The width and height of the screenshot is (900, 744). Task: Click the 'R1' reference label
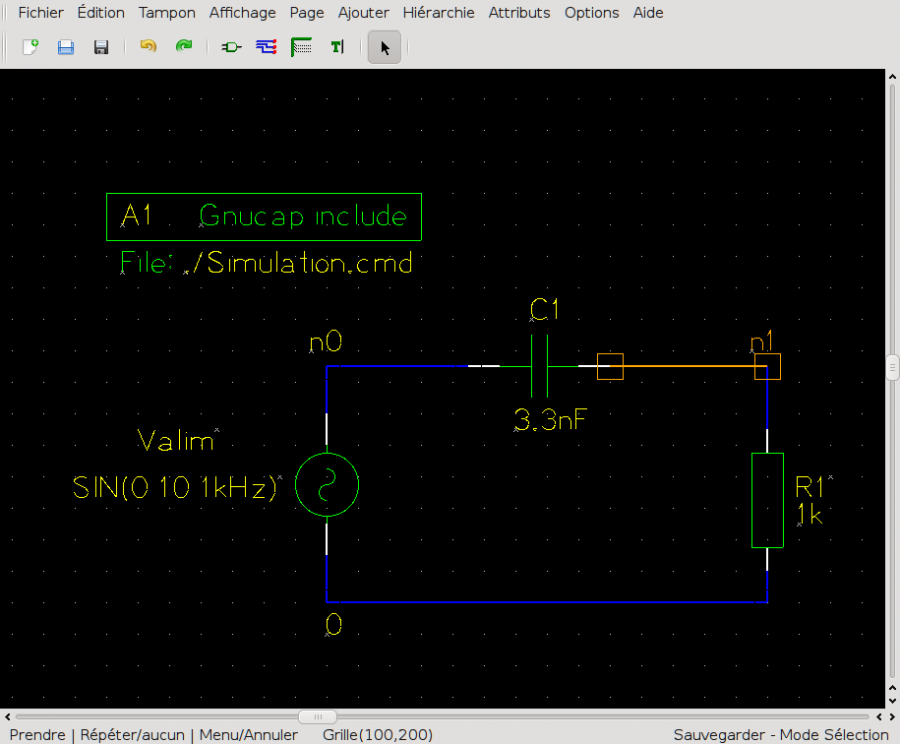coord(809,488)
